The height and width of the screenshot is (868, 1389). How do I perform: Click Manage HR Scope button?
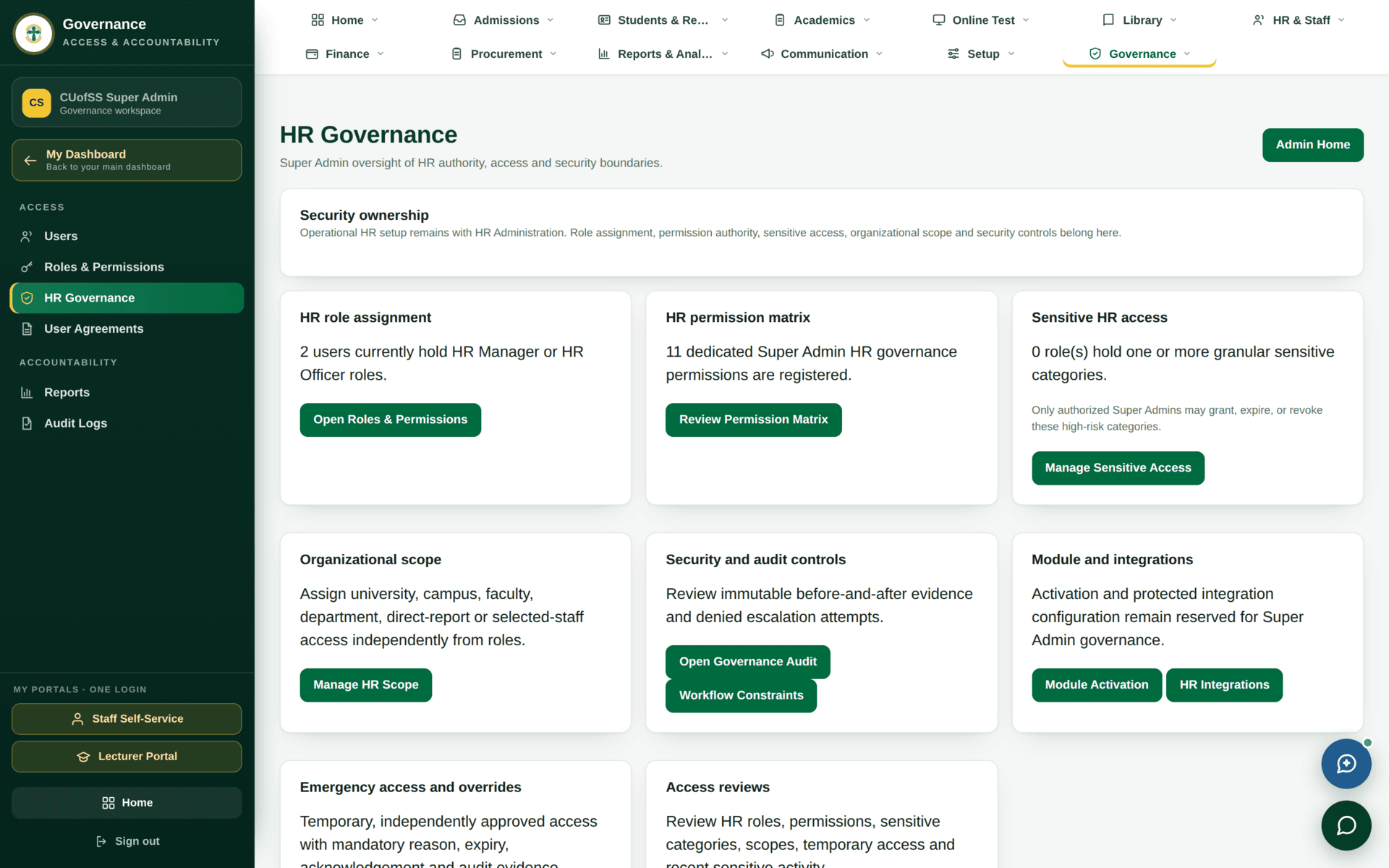(365, 685)
